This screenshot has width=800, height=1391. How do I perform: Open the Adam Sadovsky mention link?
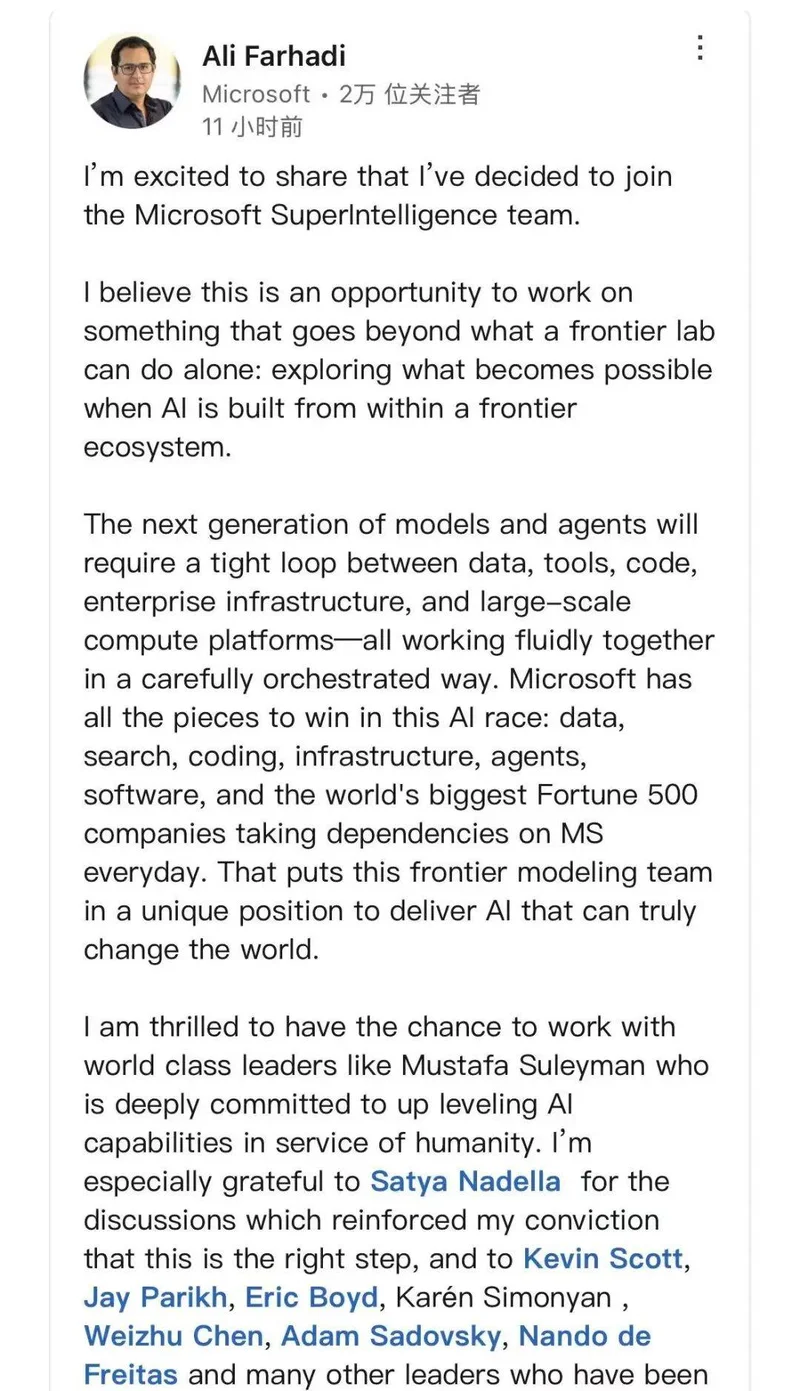point(395,1336)
